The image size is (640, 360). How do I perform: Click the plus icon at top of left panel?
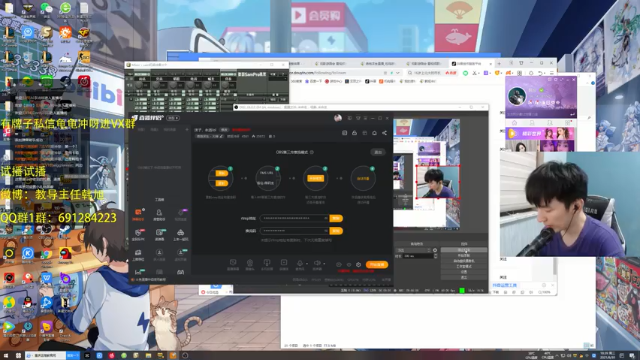pos(187,129)
